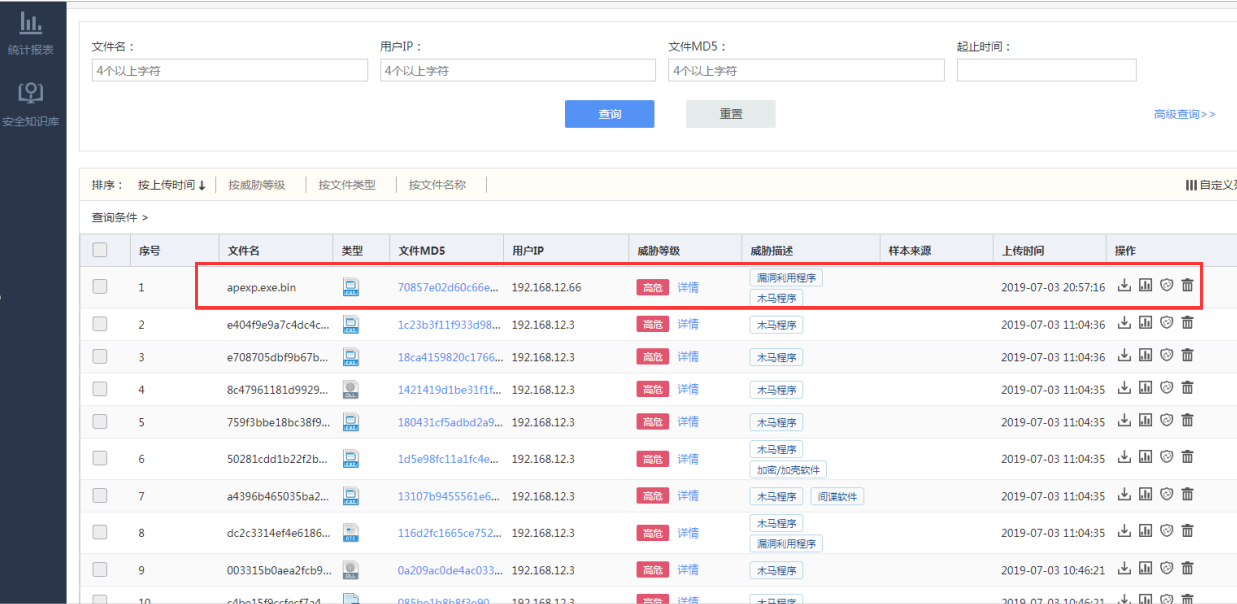Viewport: 1237px width, 604px height.
Task: Check the box for row 1 apexp.exe.bin
Action: [100, 287]
